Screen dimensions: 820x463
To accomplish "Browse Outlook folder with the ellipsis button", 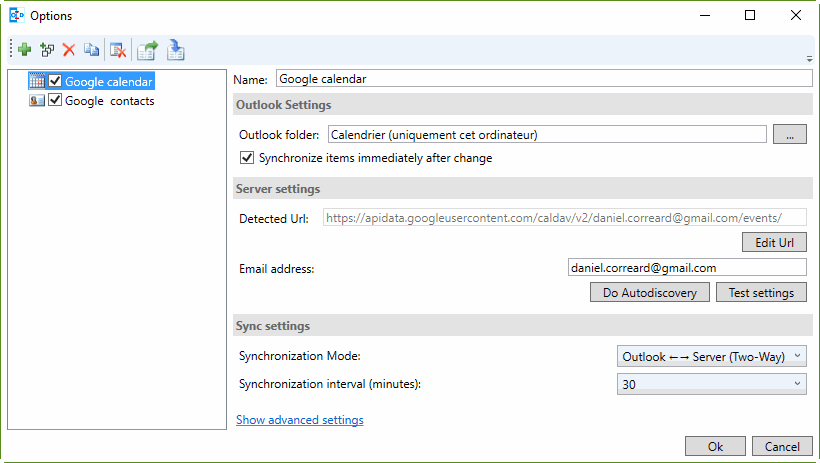I will [789, 135].
